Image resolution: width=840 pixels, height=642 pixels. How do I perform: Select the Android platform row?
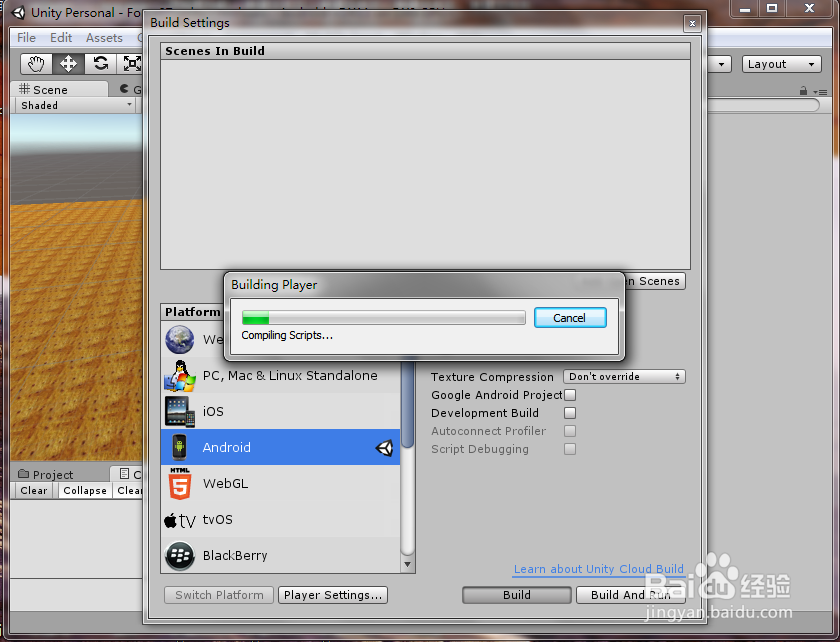280,447
